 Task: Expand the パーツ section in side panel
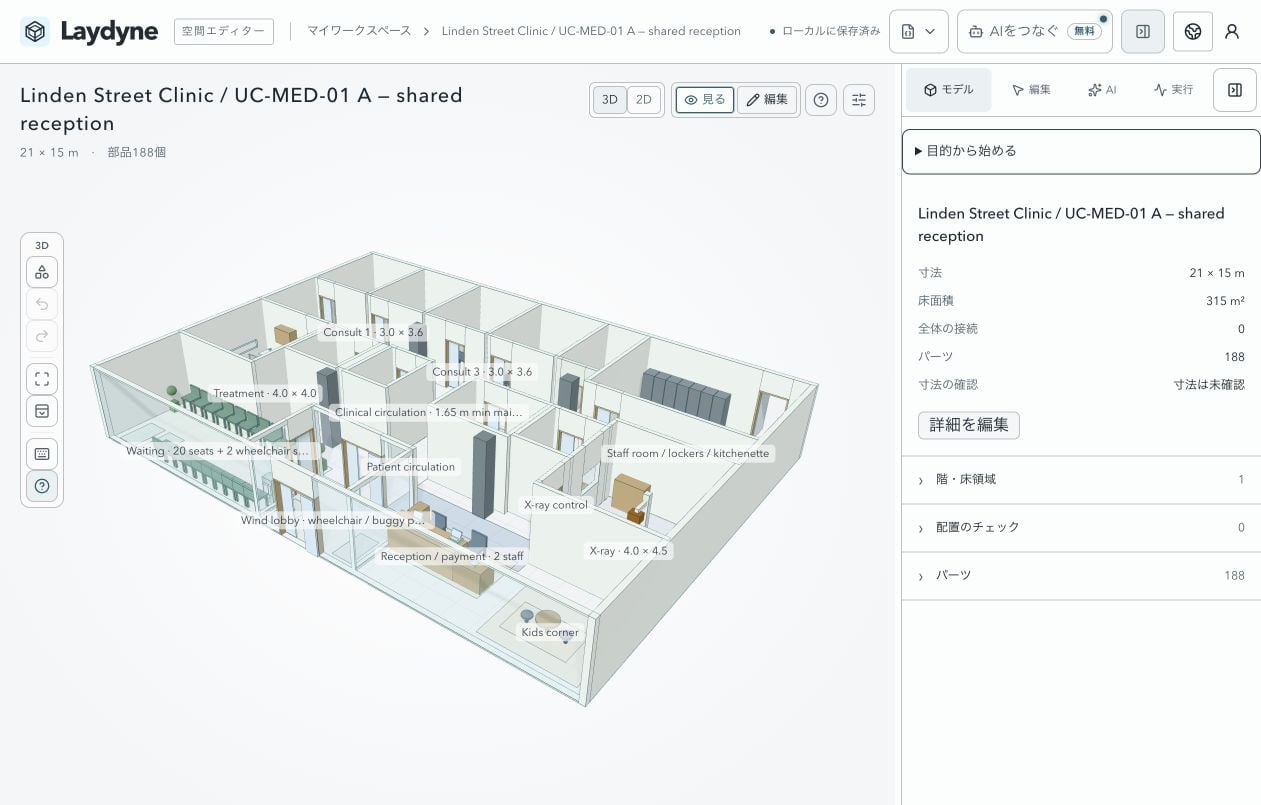click(x=1081, y=576)
